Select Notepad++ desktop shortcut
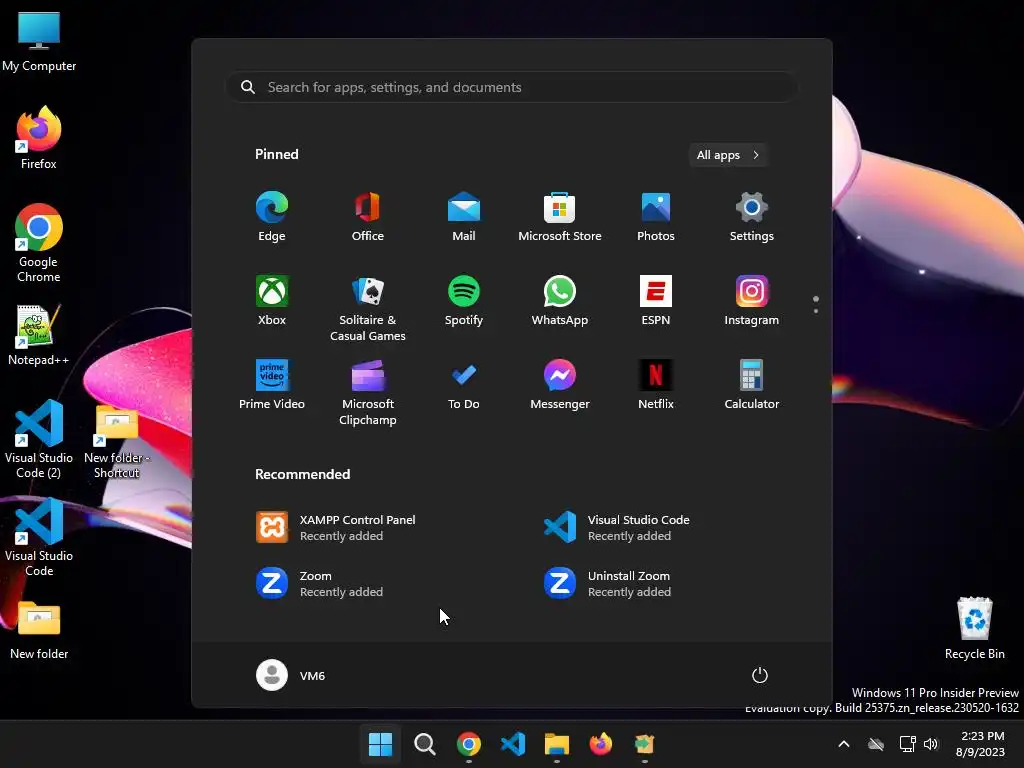The height and width of the screenshot is (768, 1024). [39, 334]
